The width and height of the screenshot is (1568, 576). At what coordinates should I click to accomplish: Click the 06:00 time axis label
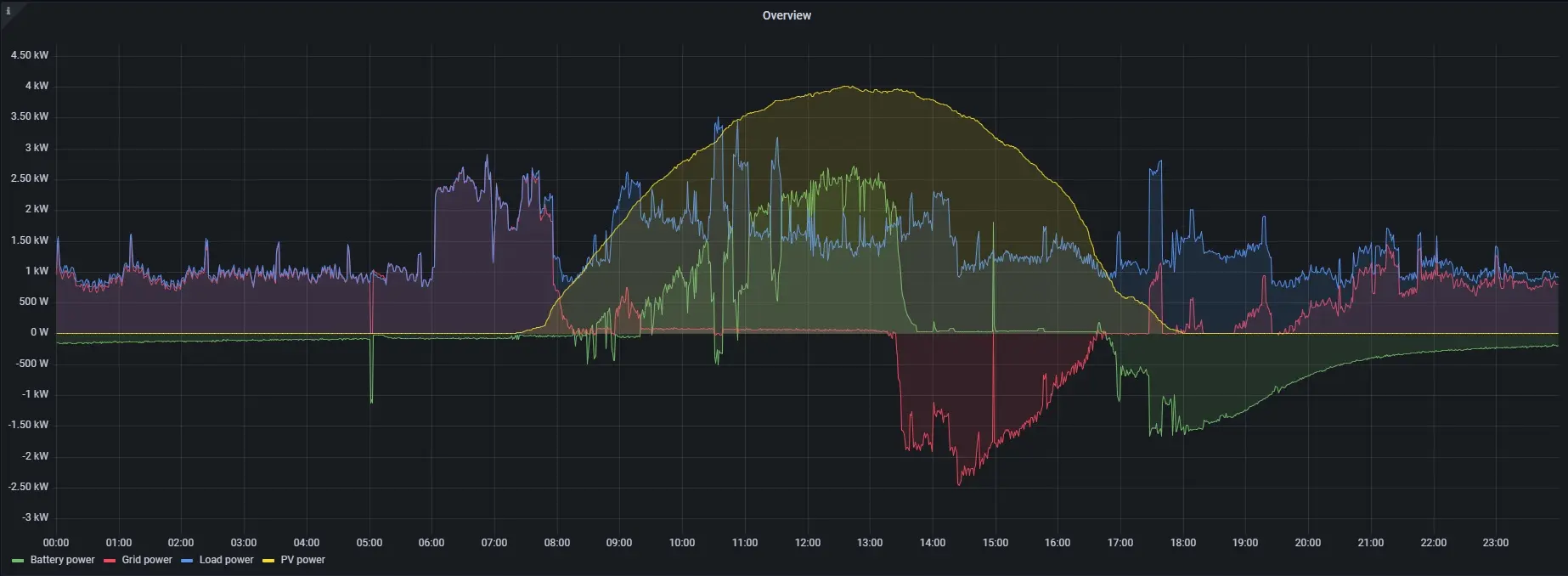click(x=431, y=543)
